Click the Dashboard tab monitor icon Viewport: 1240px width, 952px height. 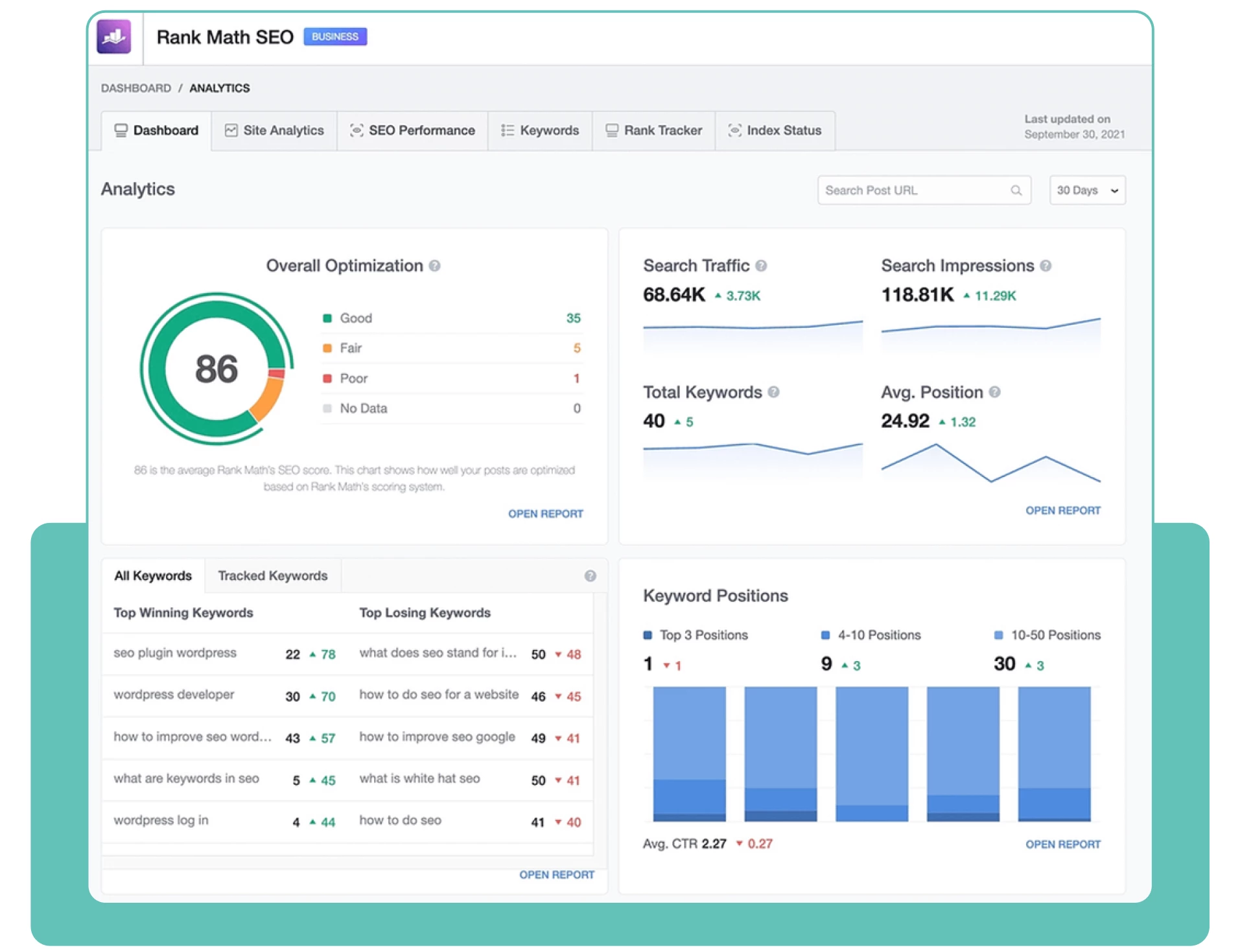tap(121, 130)
